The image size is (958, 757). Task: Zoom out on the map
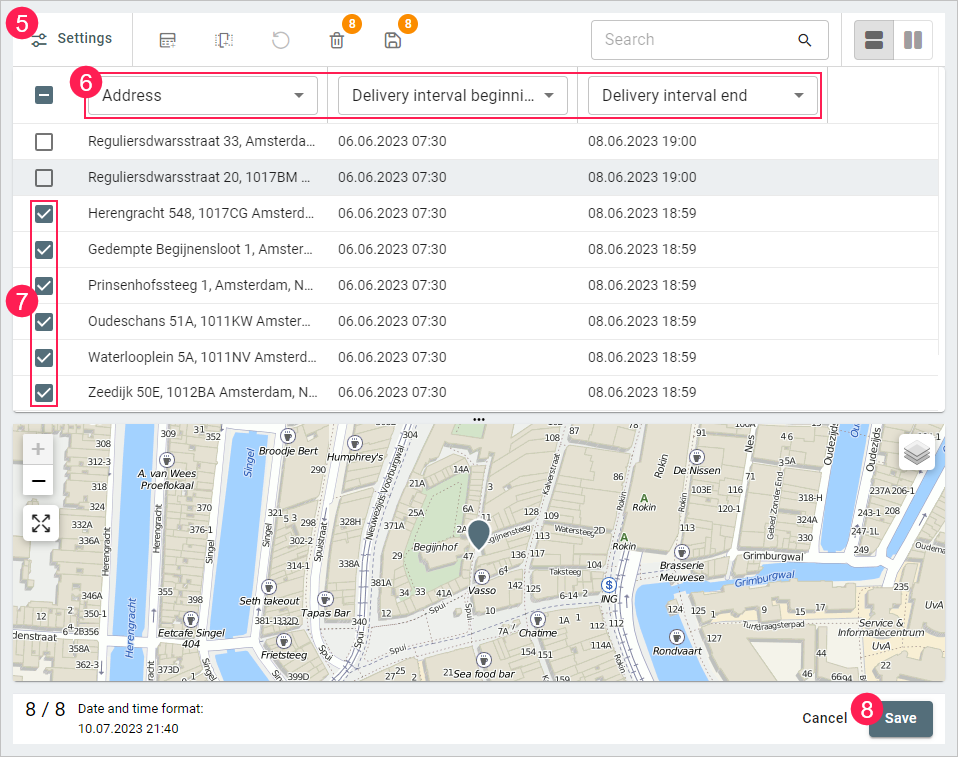click(39, 481)
